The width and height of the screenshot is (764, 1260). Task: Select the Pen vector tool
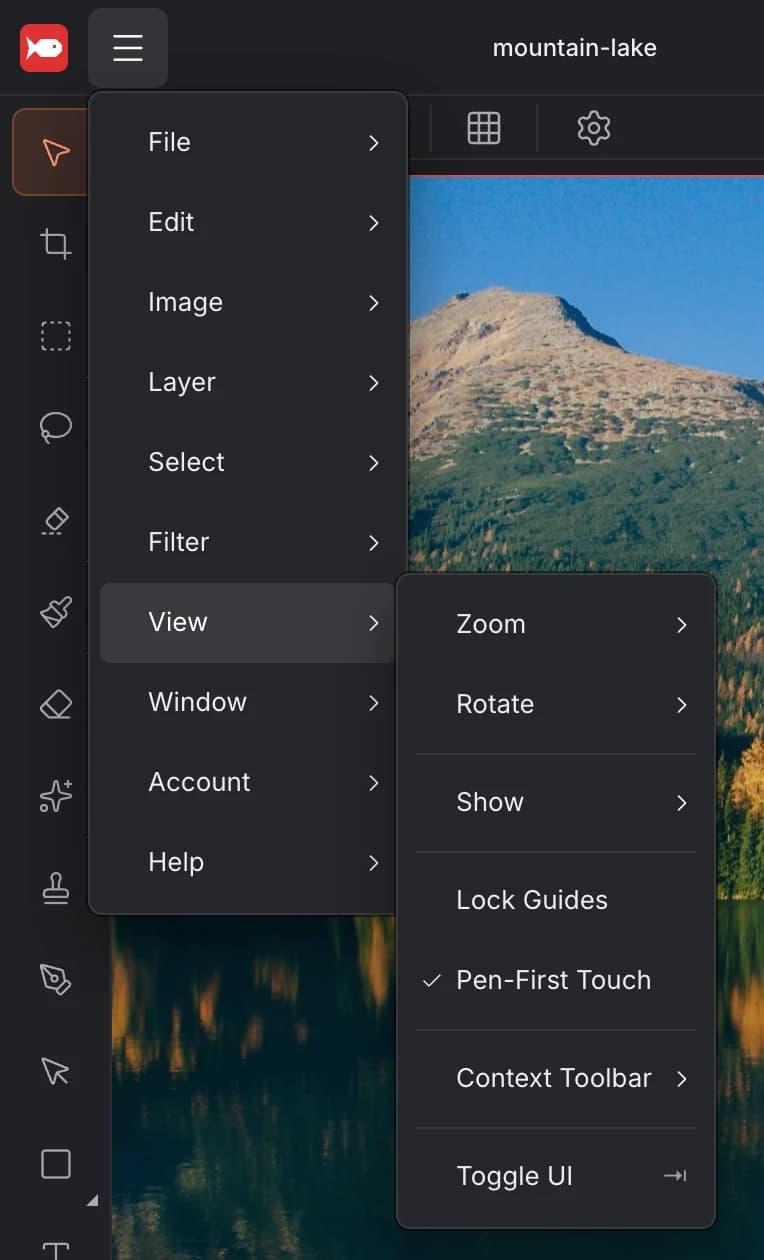pyautogui.click(x=55, y=980)
